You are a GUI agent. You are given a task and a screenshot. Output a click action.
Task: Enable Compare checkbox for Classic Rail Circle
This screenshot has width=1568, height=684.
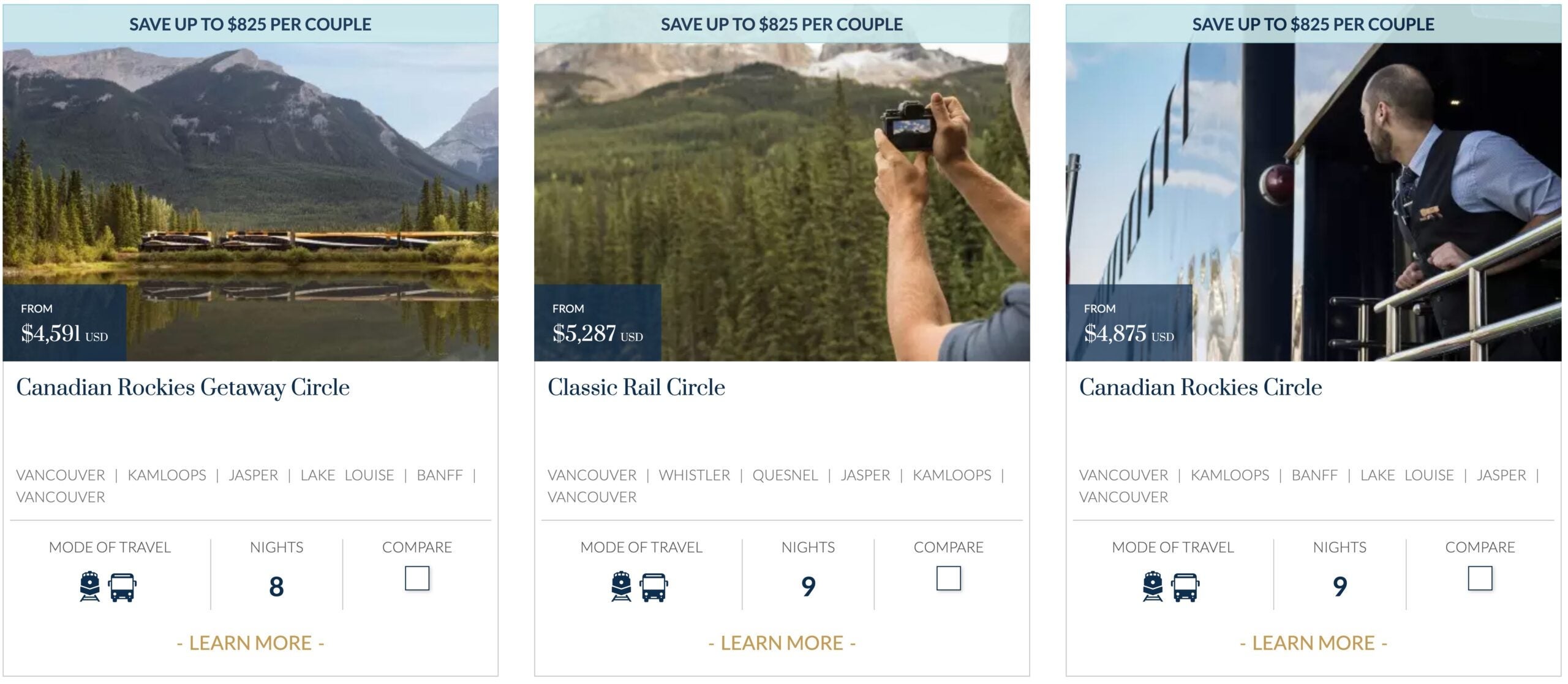pyautogui.click(x=949, y=578)
